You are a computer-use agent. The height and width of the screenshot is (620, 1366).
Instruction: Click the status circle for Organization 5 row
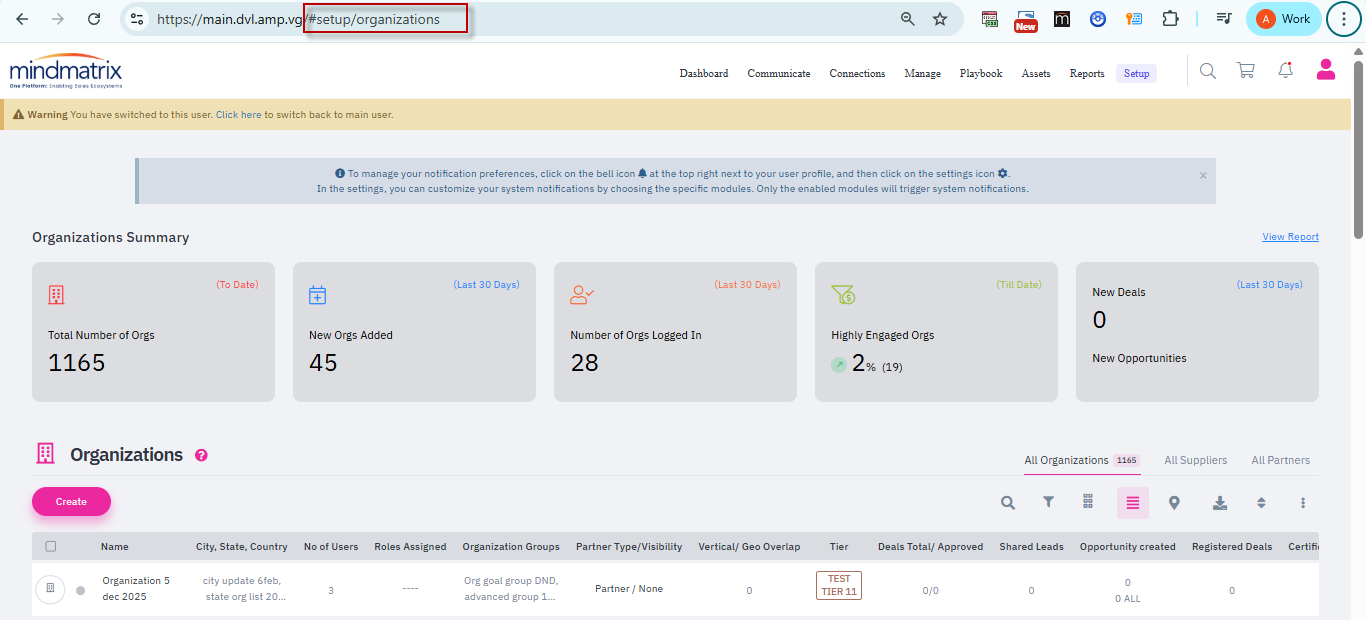point(80,590)
